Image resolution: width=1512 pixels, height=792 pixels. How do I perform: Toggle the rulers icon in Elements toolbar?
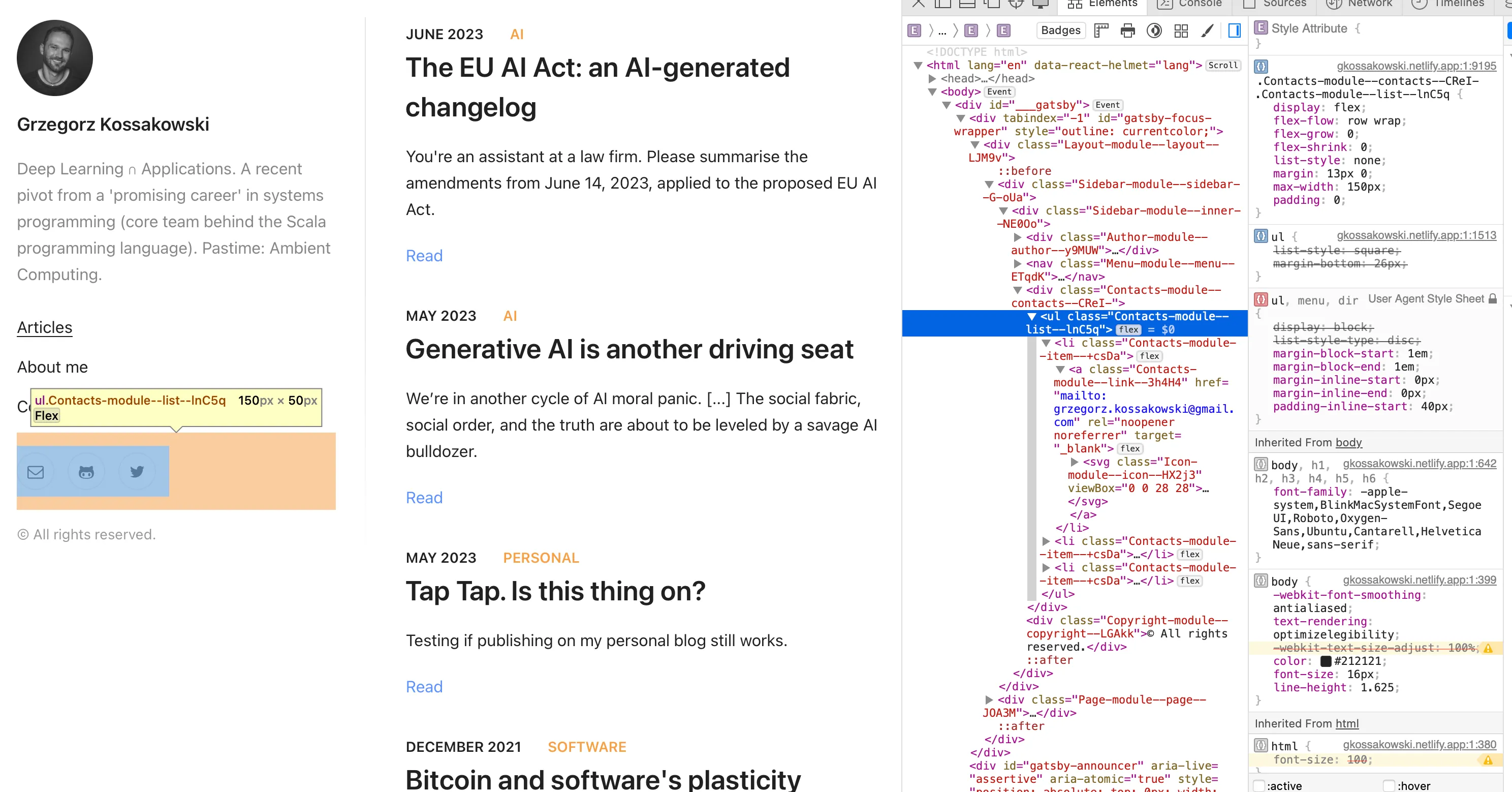(x=1101, y=30)
